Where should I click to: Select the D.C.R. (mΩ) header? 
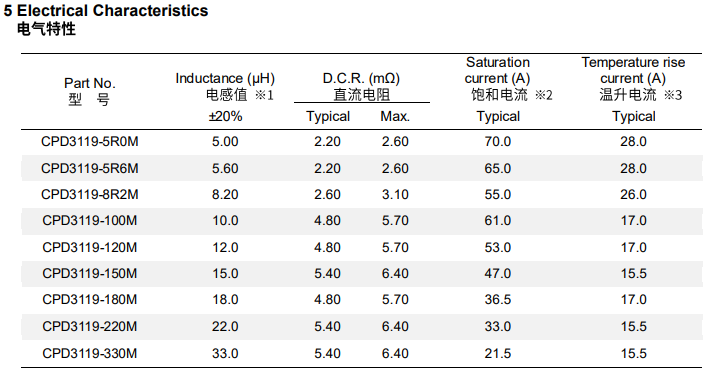(x=361, y=78)
